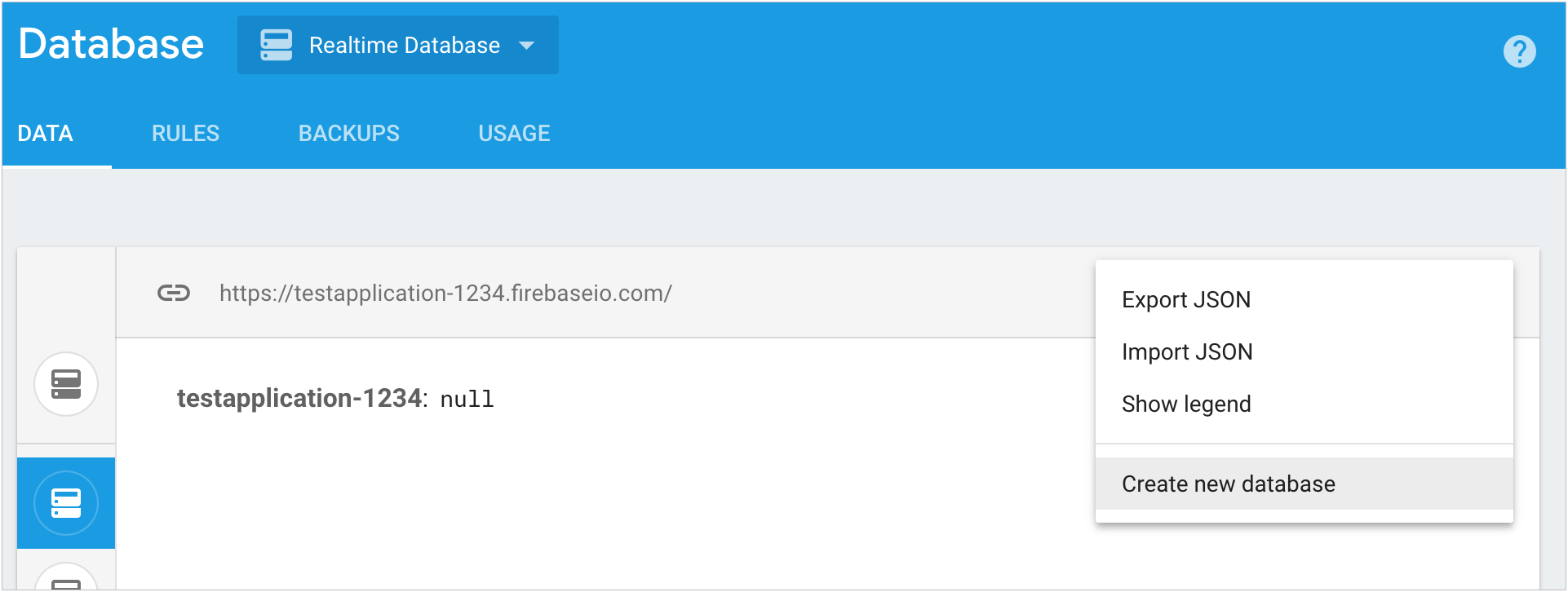Click the link icon beside the database URL
Image resolution: width=1568 pixels, height=592 pixels.
coord(173,293)
